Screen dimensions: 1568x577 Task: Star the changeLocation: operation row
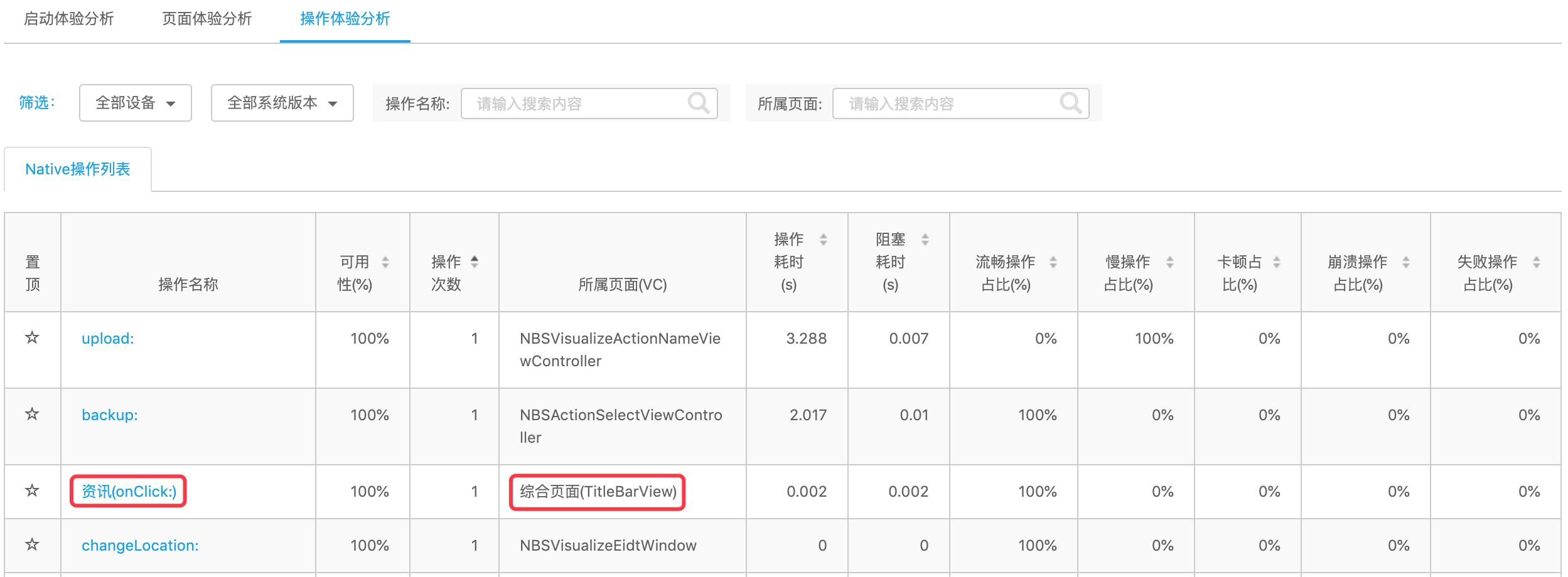coord(32,545)
